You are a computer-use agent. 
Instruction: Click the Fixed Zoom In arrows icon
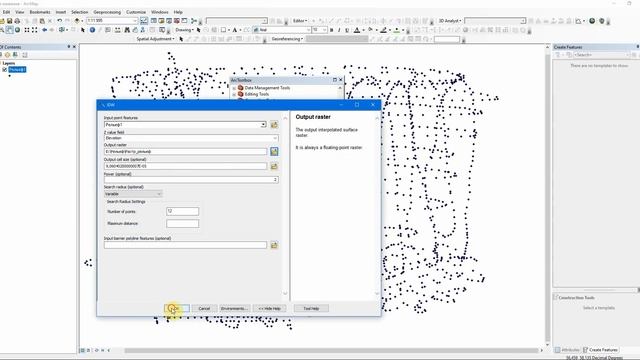pyautogui.click(x=27, y=30)
